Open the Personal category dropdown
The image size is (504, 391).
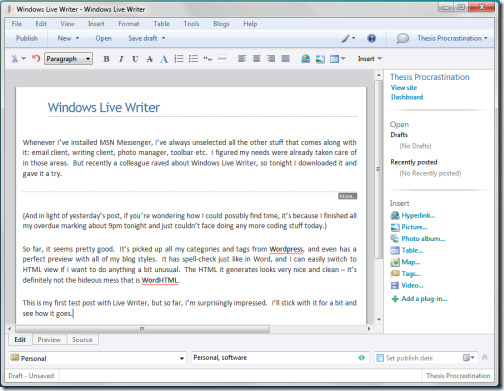(97, 358)
